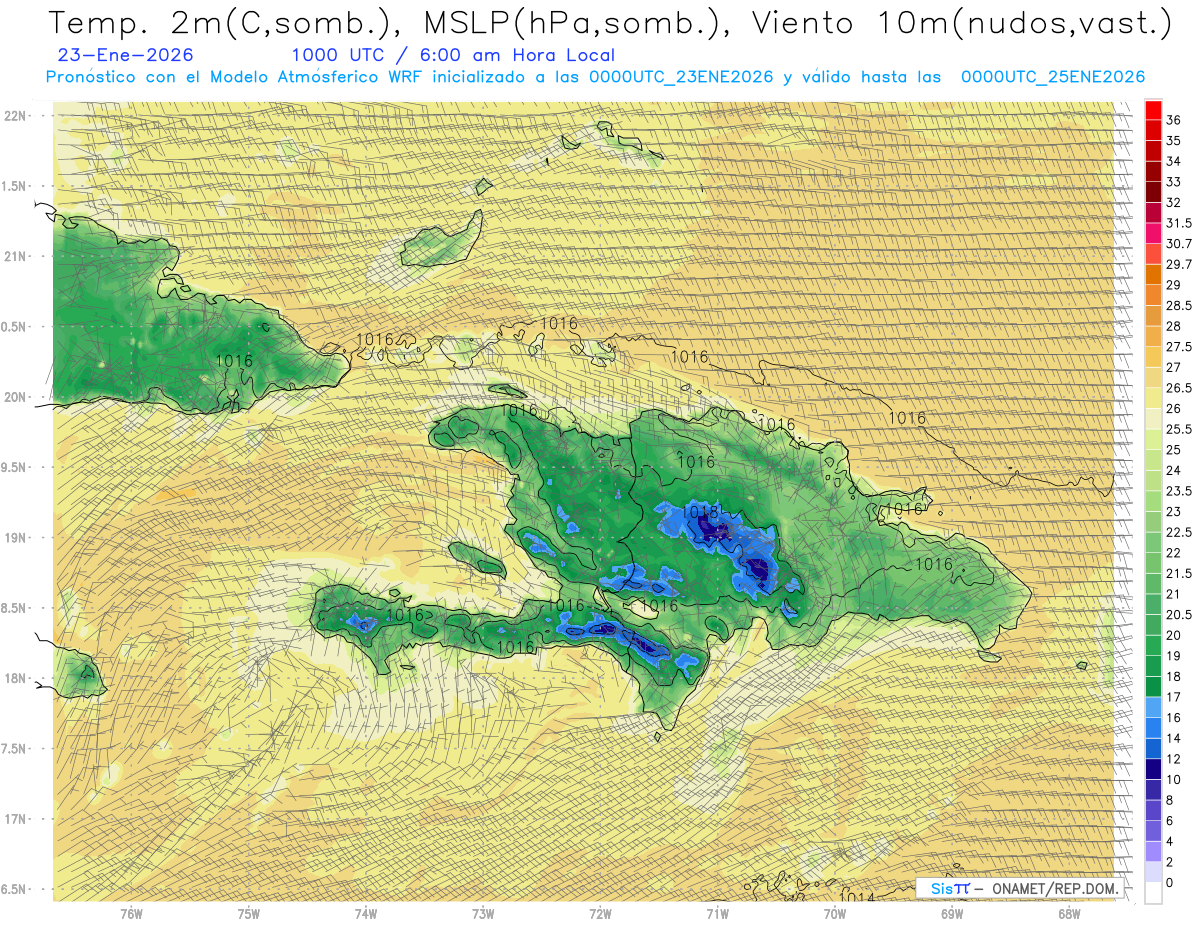Click Gonâve Island in the gulf west of Haiti
This screenshot has height=927, width=1200.
475,559
